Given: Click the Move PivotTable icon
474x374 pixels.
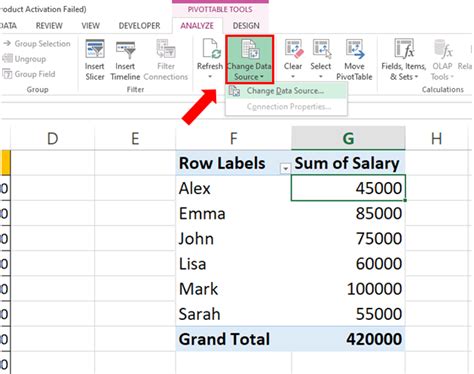Looking at the screenshot, I should click(355, 49).
